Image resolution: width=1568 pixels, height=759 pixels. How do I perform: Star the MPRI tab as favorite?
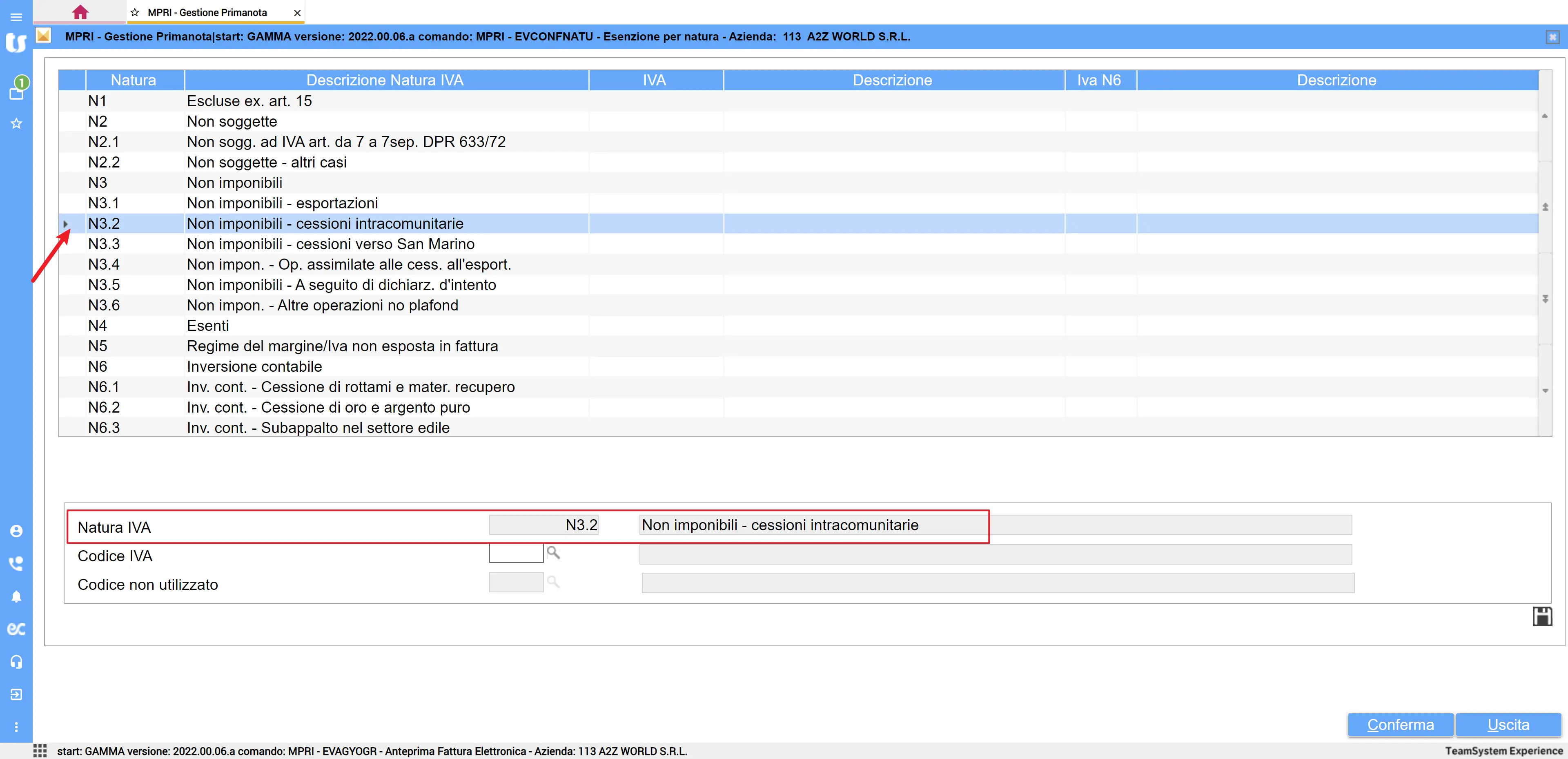point(135,12)
